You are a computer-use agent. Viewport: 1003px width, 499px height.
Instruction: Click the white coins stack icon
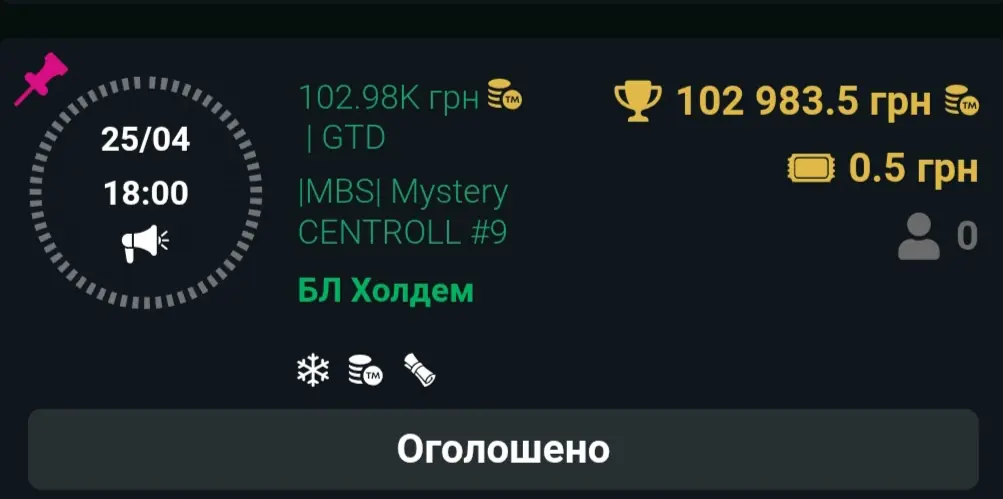click(365, 371)
